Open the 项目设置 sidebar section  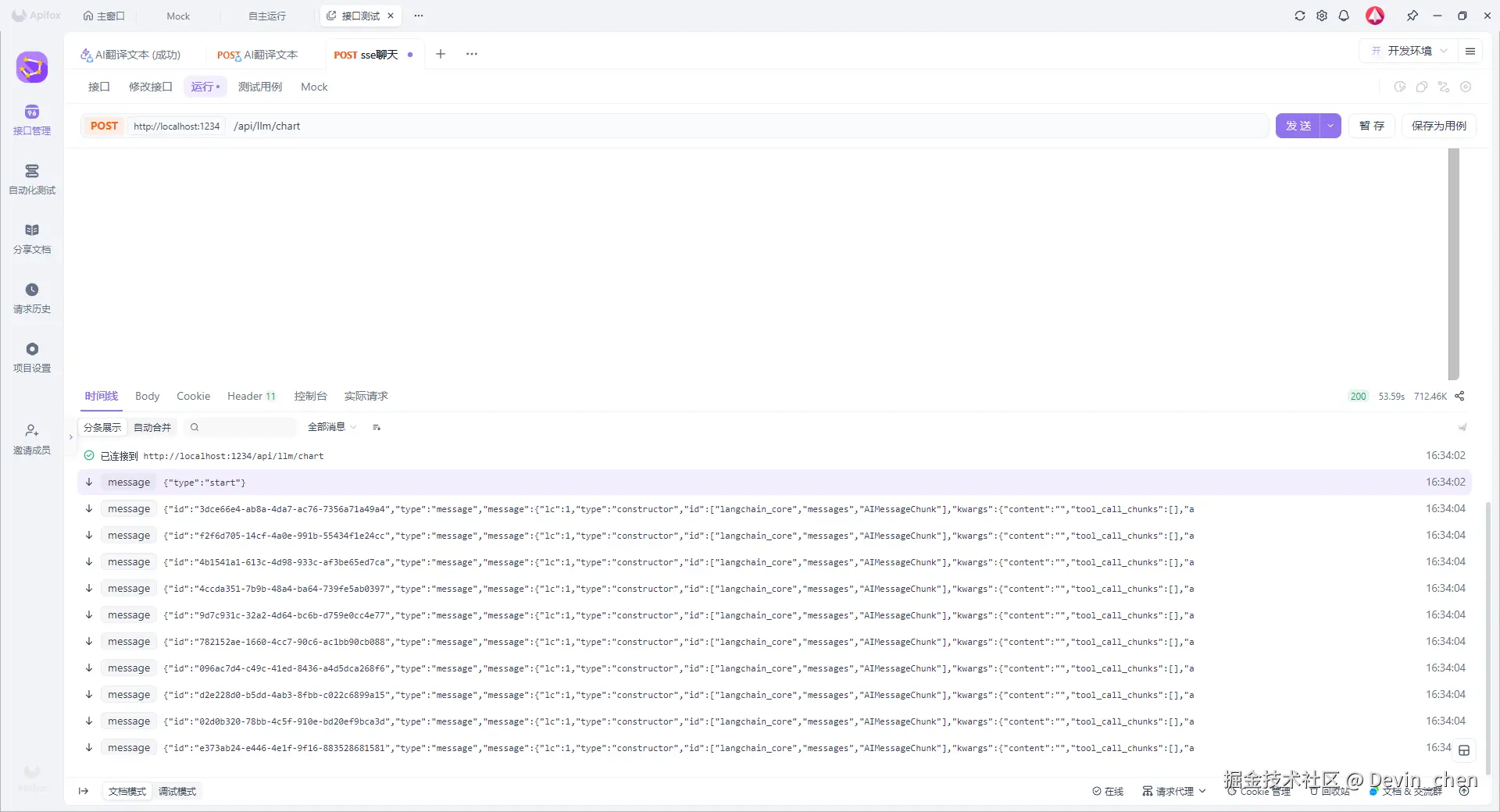(x=32, y=358)
